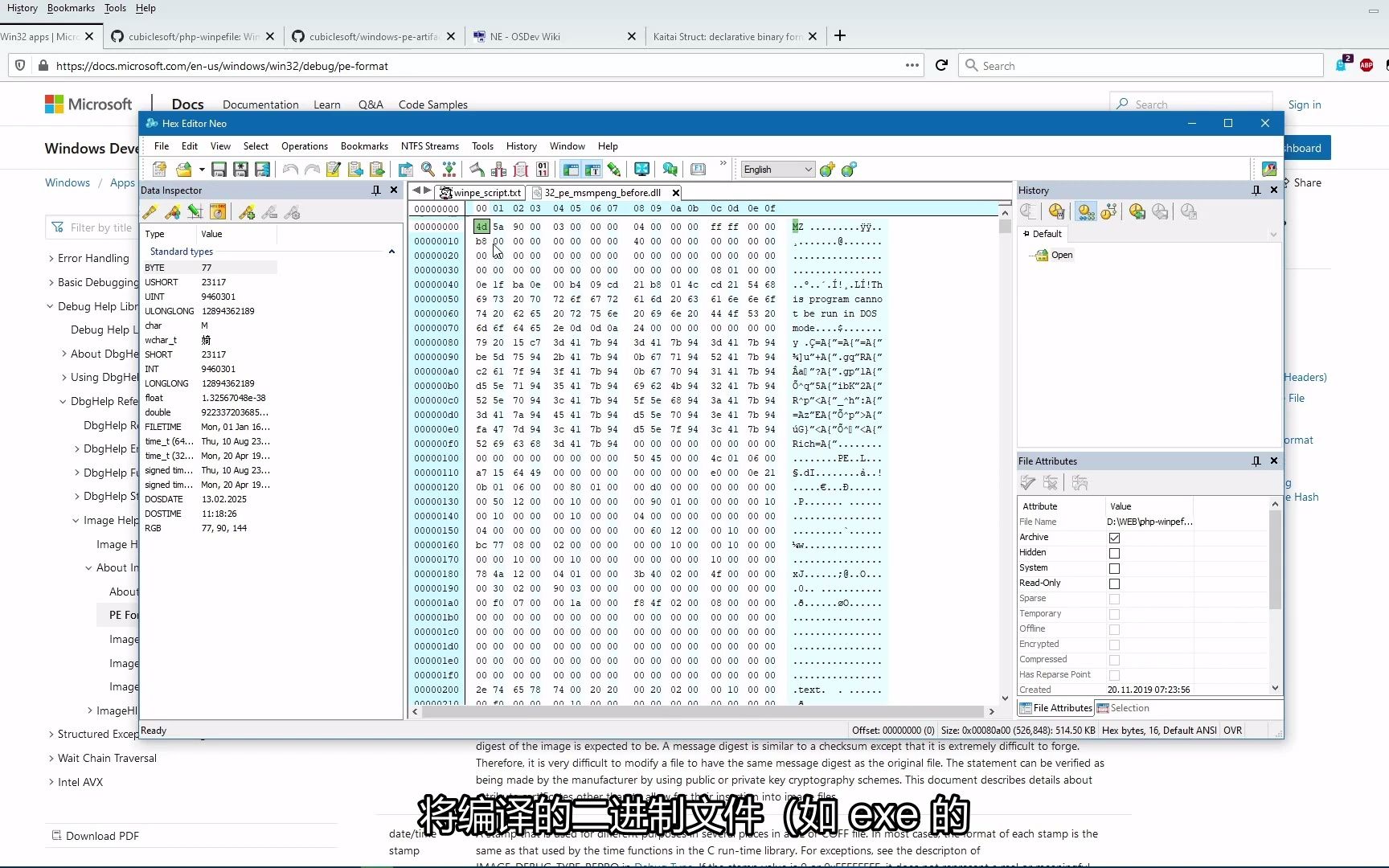Viewport: 1389px width, 868px height.
Task: Click the hex editor horizontal scrollbar
Action: click(703, 711)
